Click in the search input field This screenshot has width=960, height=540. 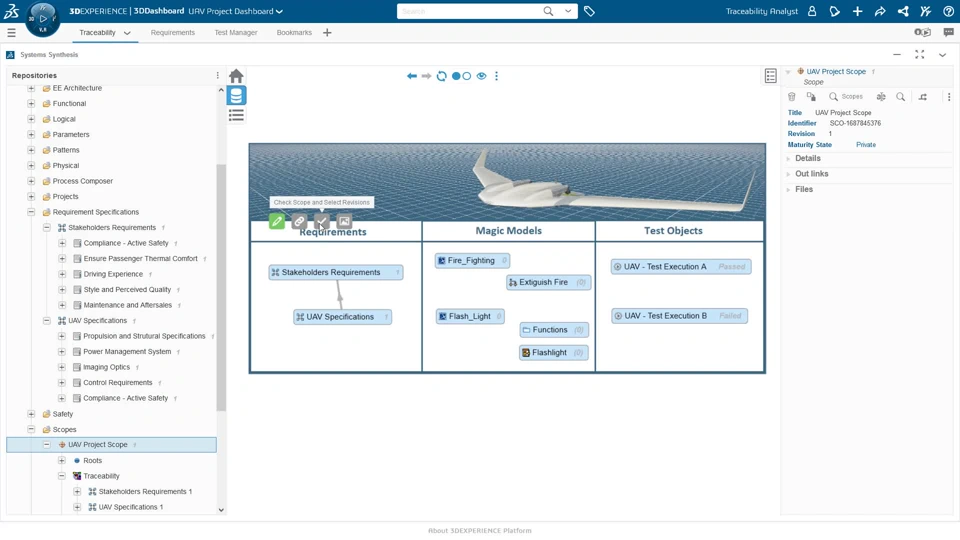click(x=470, y=11)
